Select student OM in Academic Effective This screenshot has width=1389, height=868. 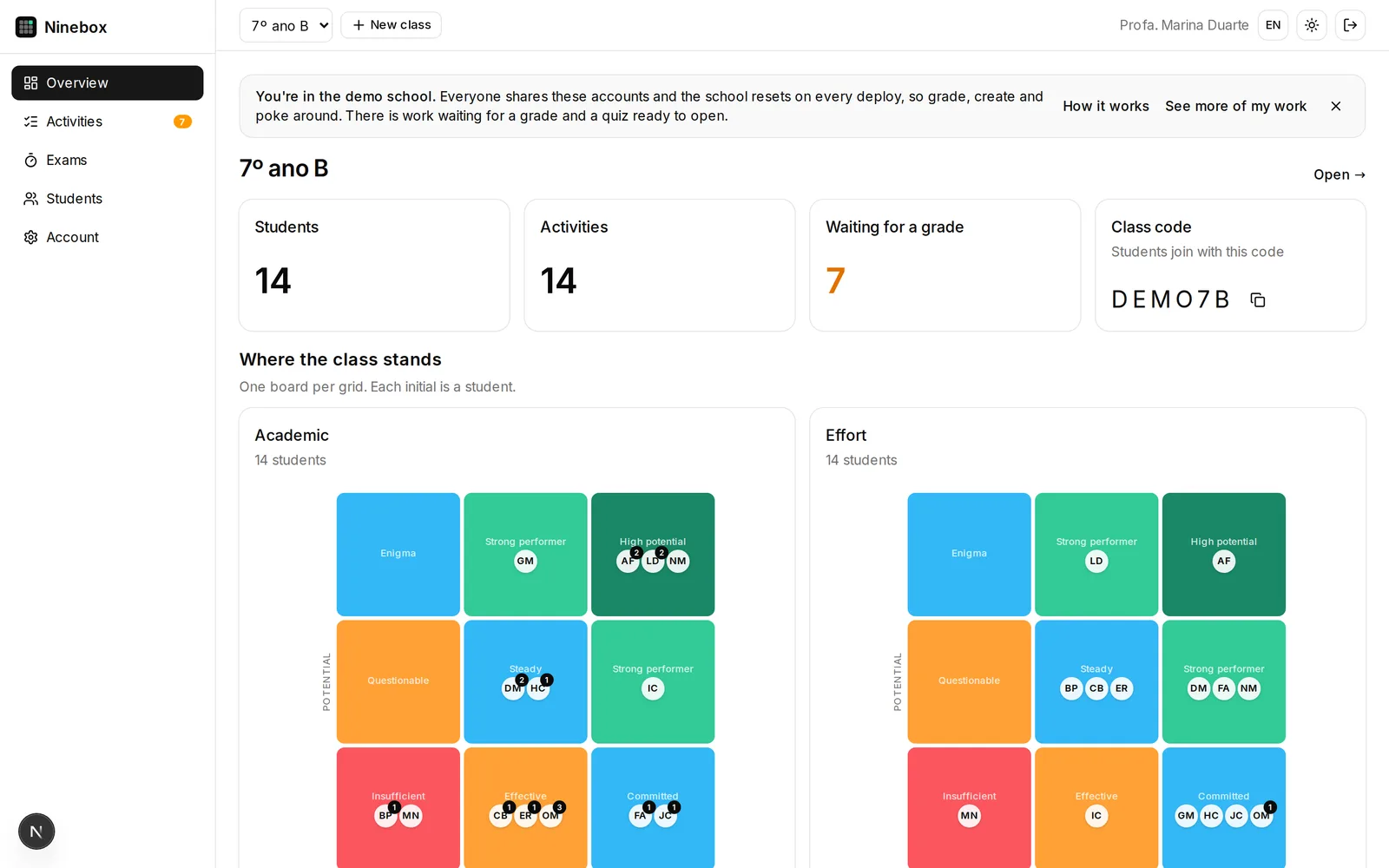pos(550,816)
